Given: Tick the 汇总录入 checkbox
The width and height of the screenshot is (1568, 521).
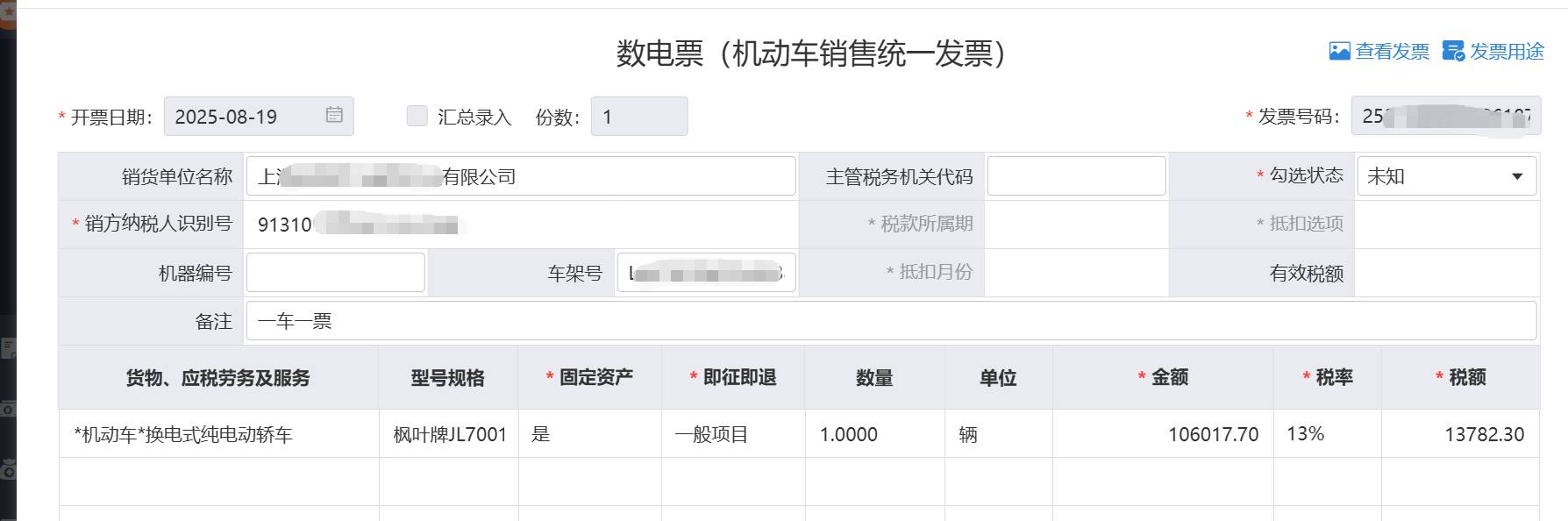Looking at the screenshot, I should click(x=417, y=116).
